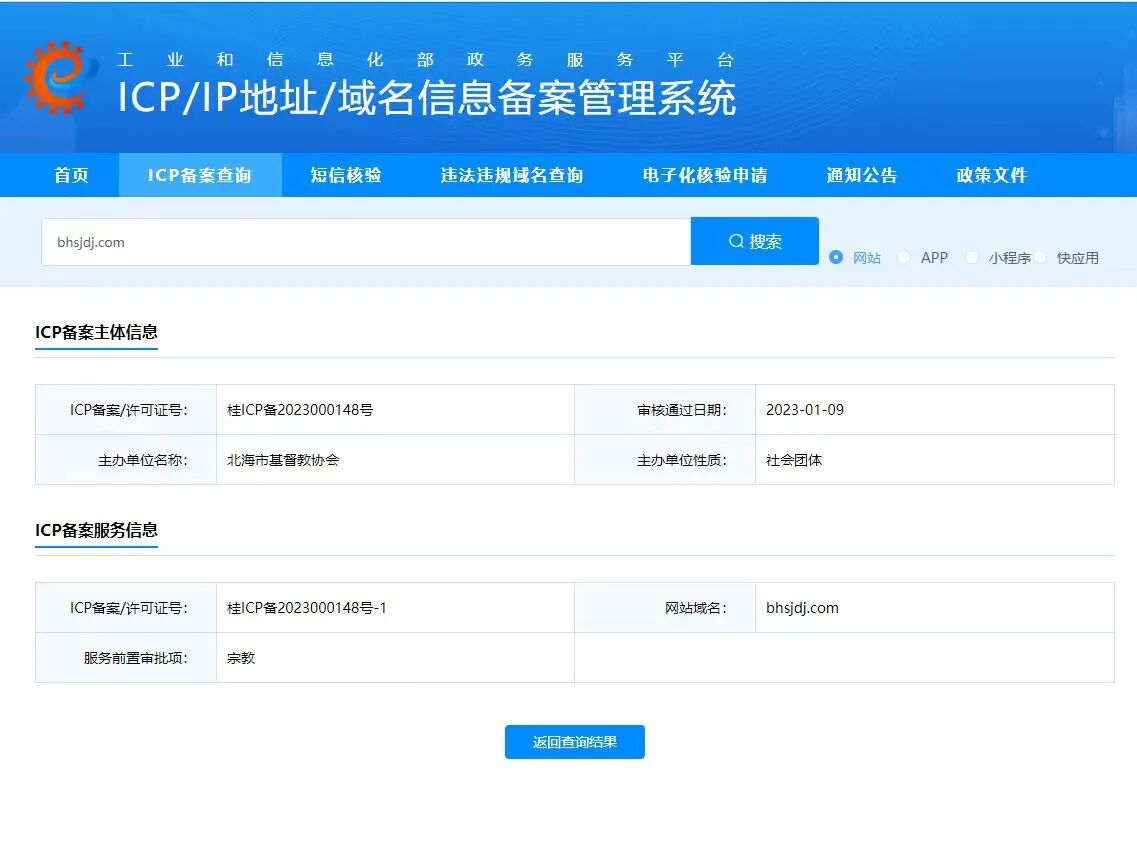The width and height of the screenshot is (1137, 844).
Task: Select the ICP备案查询 tab
Action: [x=200, y=175]
